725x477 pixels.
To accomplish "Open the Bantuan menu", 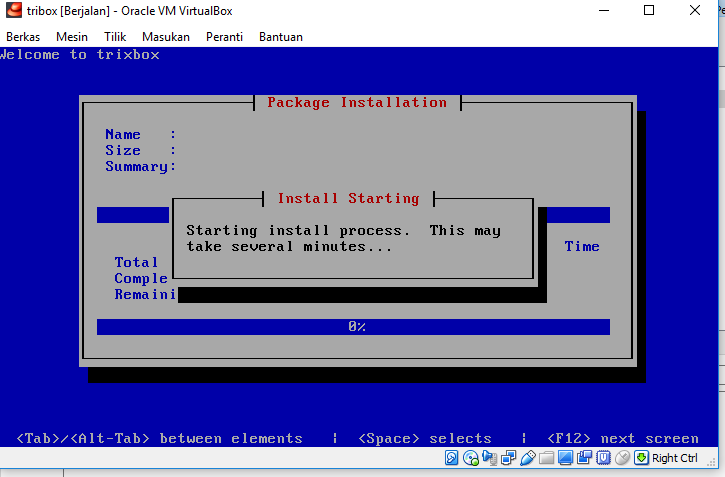I will pos(281,37).
